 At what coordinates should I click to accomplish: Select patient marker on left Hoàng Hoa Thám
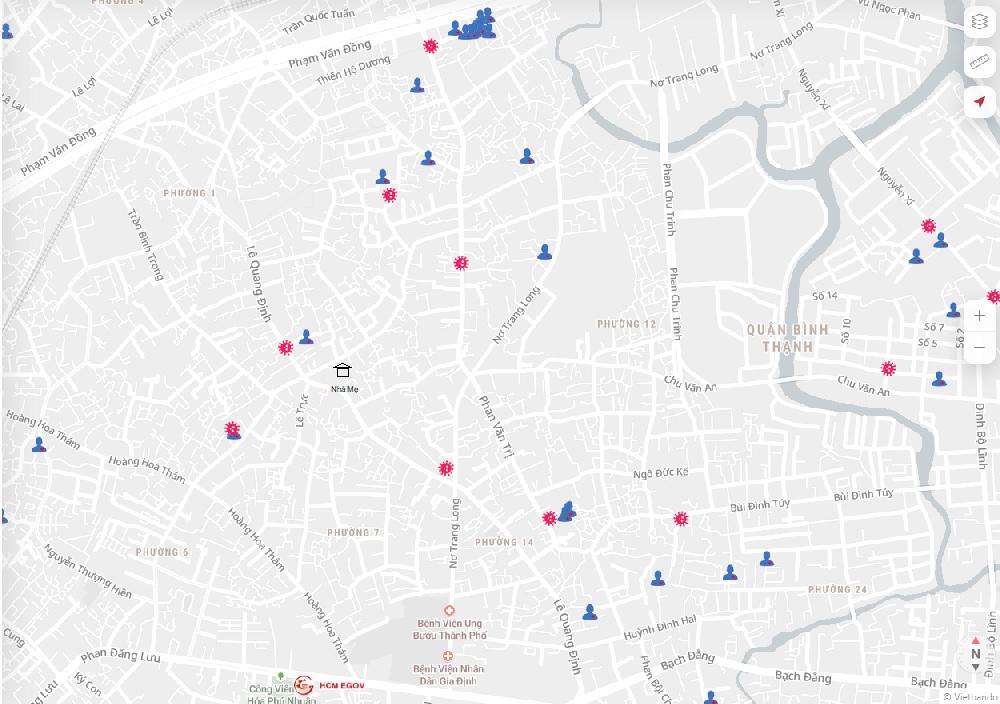[x=39, y=444]
